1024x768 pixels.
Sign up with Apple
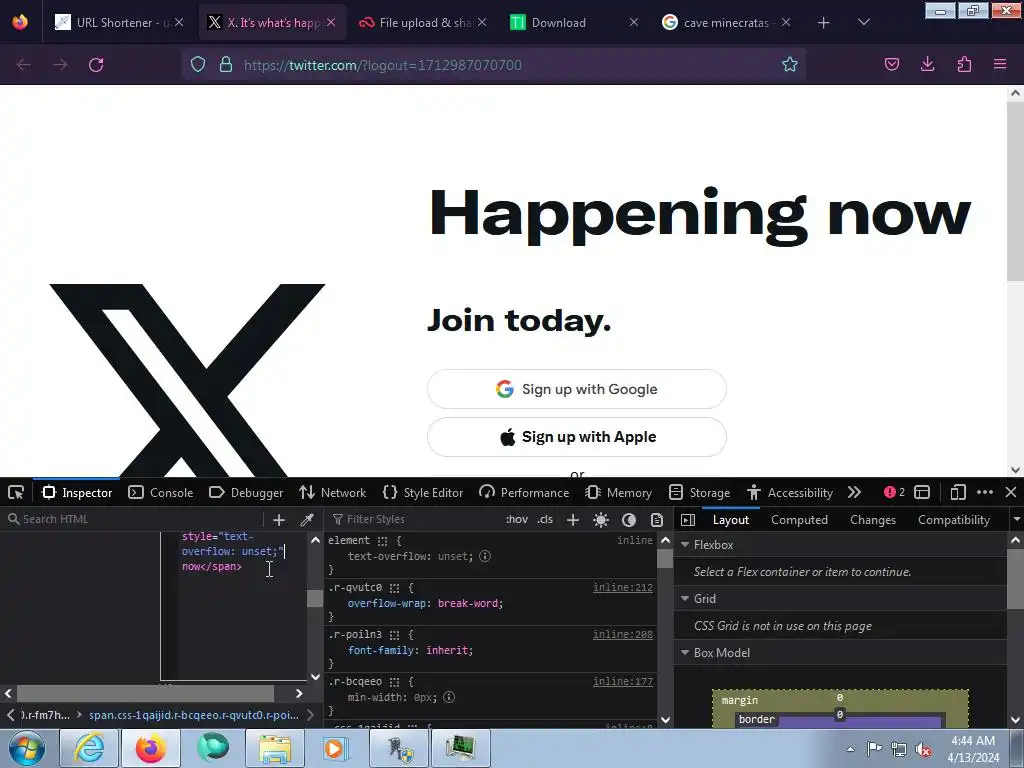(577, 437)
